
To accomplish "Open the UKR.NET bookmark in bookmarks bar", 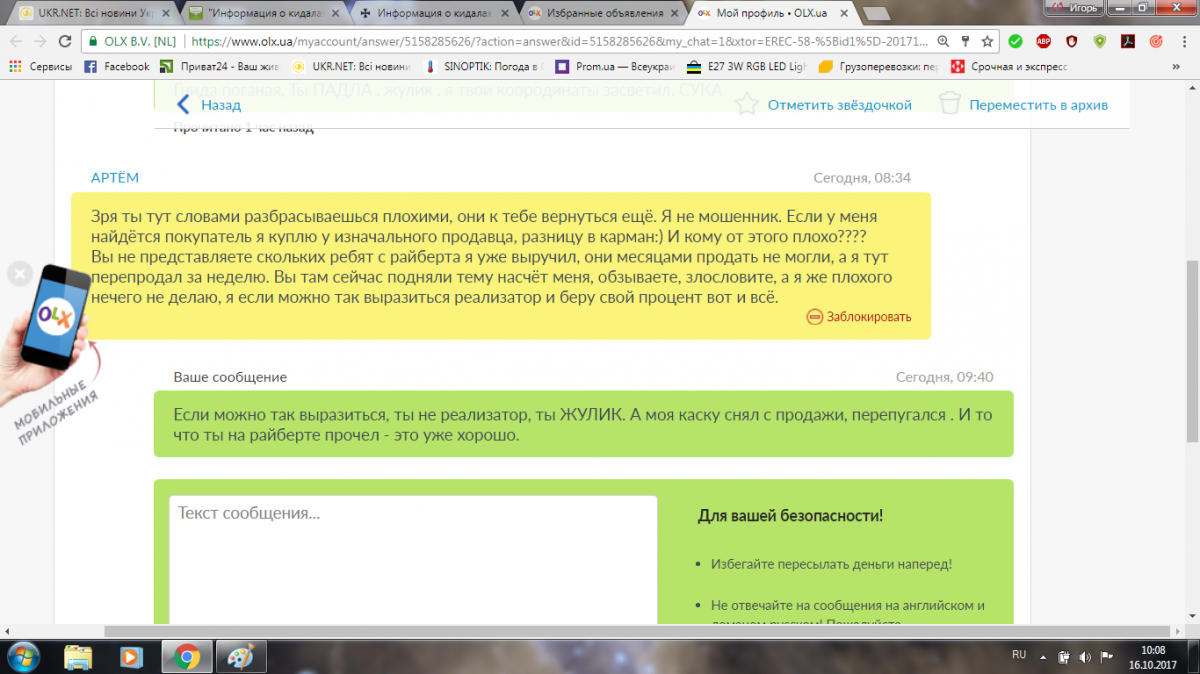I will (x=353, y=67).
